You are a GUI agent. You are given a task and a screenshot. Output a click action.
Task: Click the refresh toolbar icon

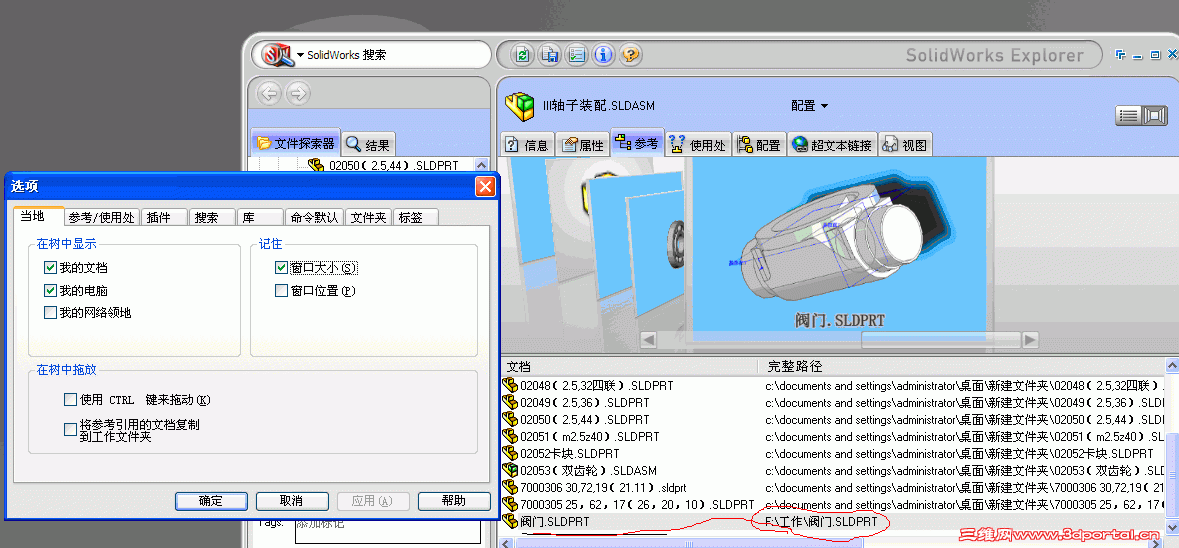[523, 54]
